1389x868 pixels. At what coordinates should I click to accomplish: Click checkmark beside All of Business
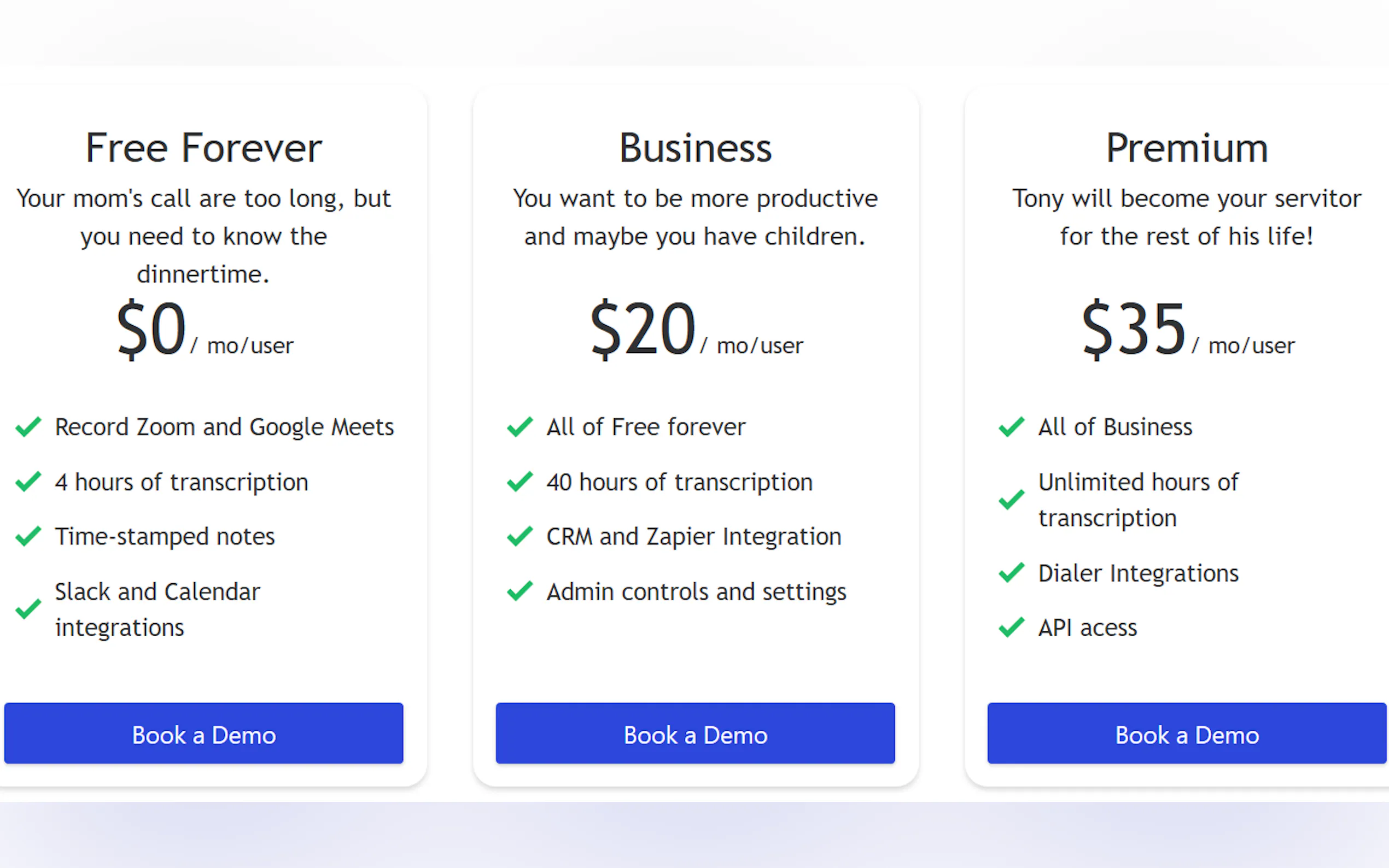click(1011, 426)
